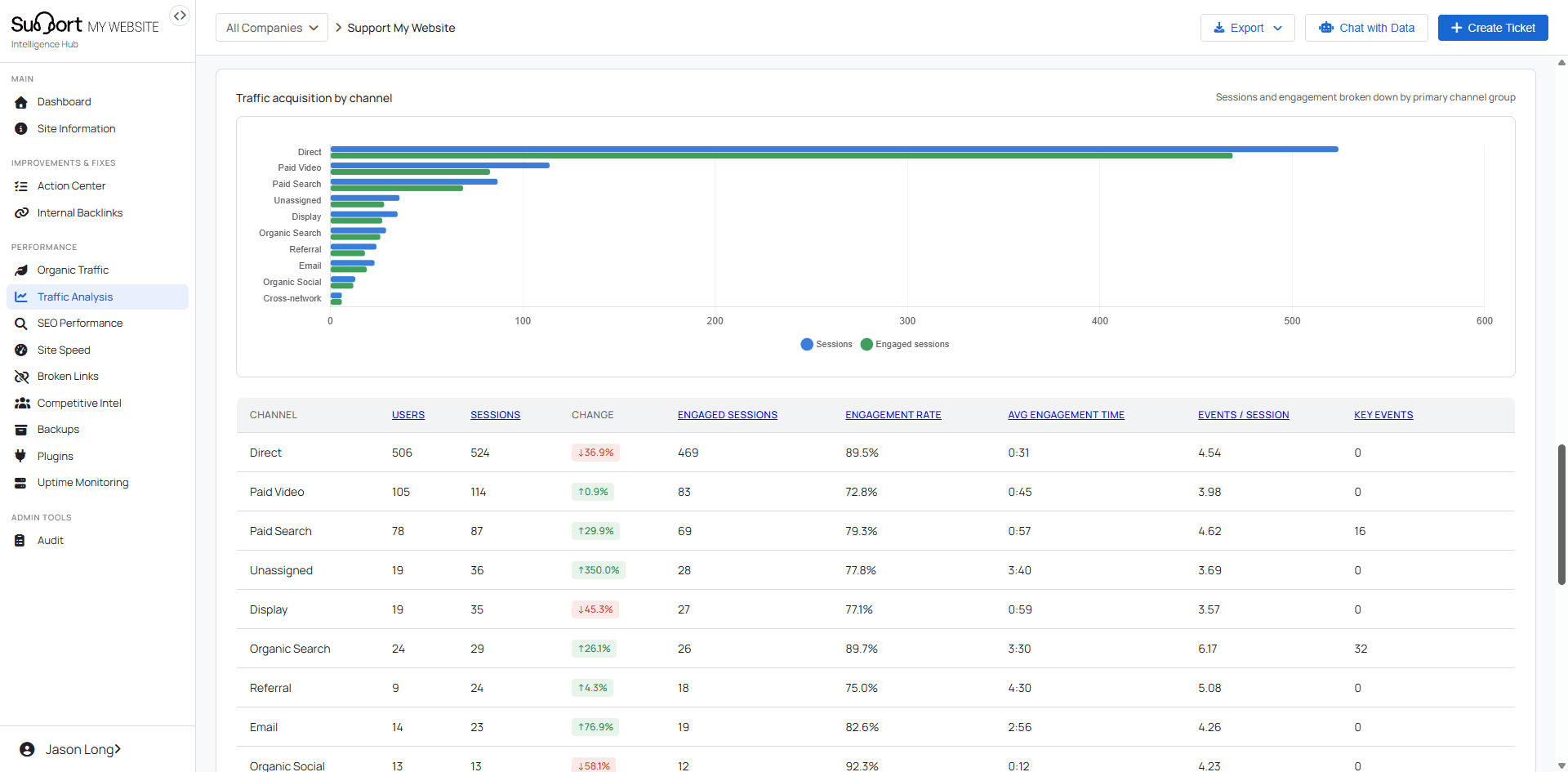This screenshot has width=1568, height=772.
Task: Click the Paid Video sessions bar
Action: tap(440, 165)
